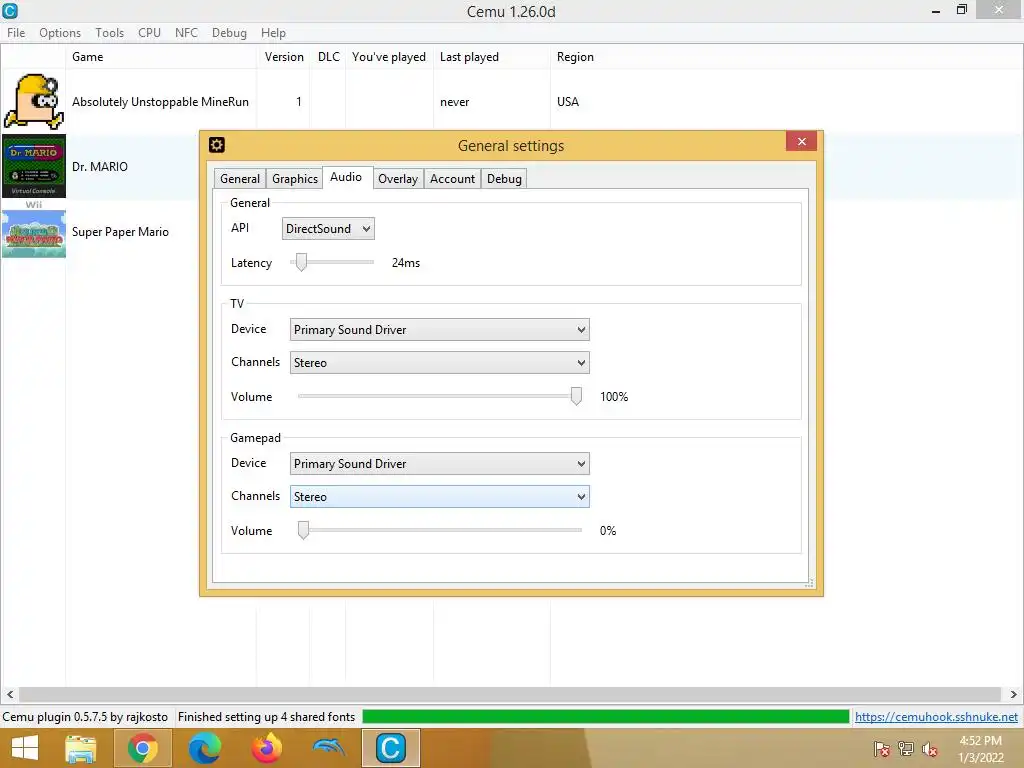Image resolution: width=1024 pixels, height=768 pixels.
Task: Click the horizontal scrollbar right arrow
Action: point(1014,694)
